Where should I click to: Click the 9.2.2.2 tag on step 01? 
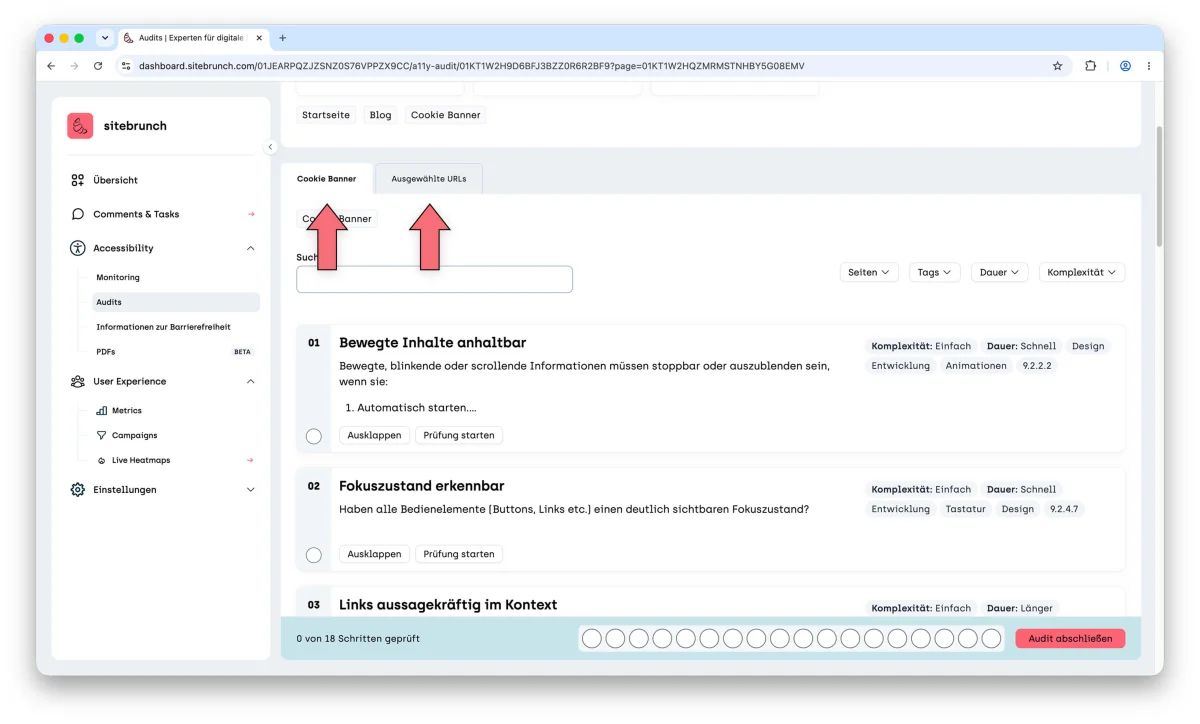[1038, 366]
